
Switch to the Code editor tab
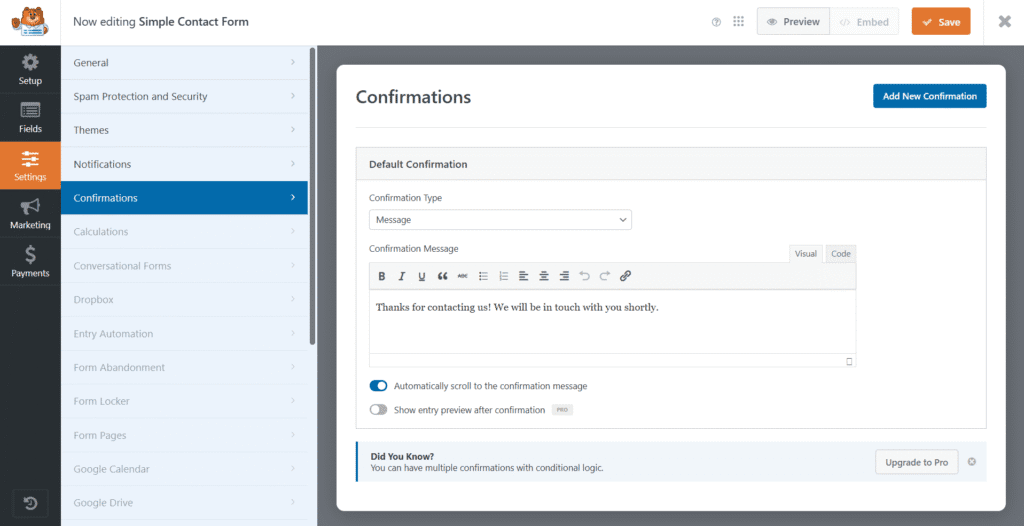point(841,254)
